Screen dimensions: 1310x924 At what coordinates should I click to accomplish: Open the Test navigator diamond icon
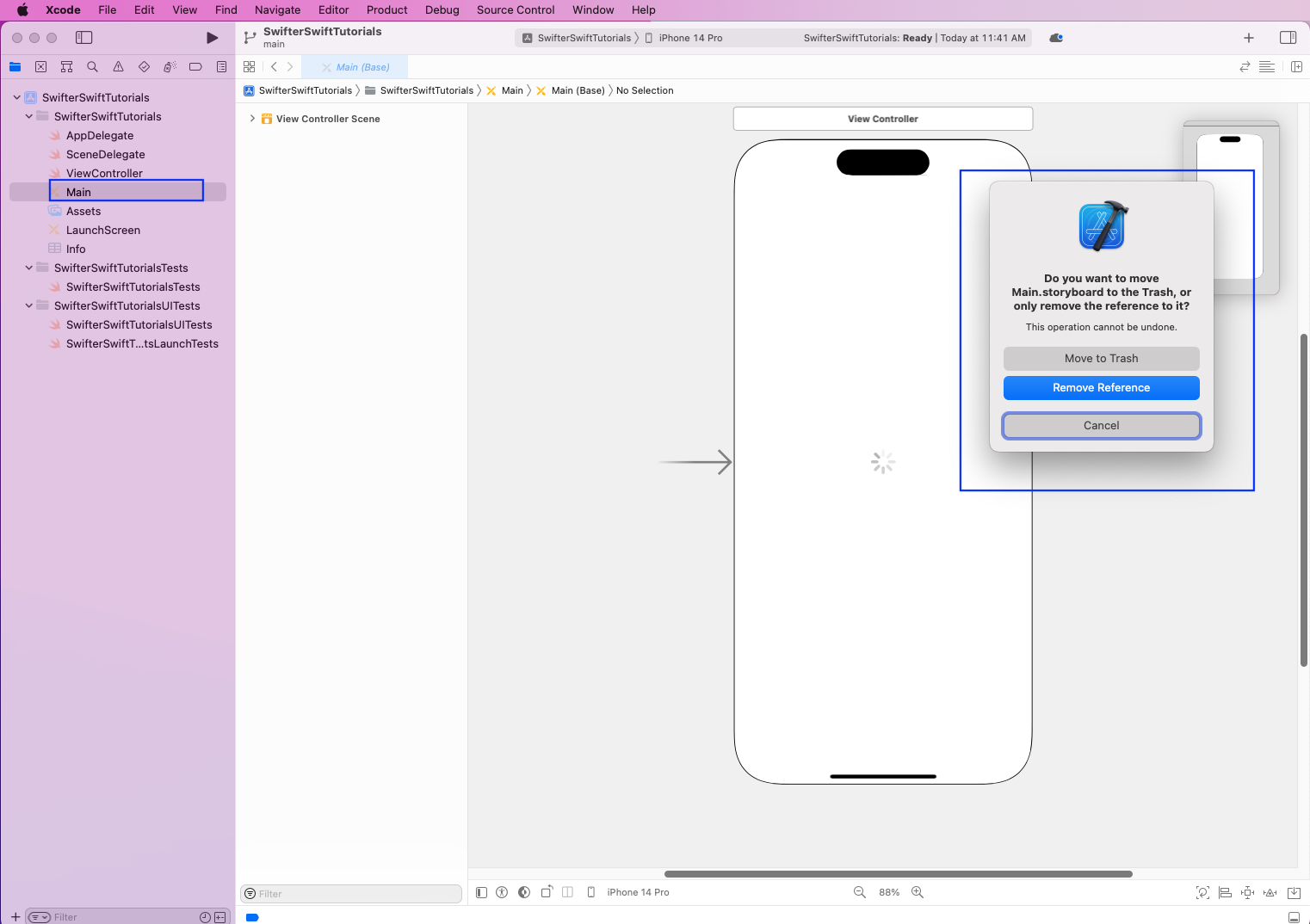(x=144, y=67)
